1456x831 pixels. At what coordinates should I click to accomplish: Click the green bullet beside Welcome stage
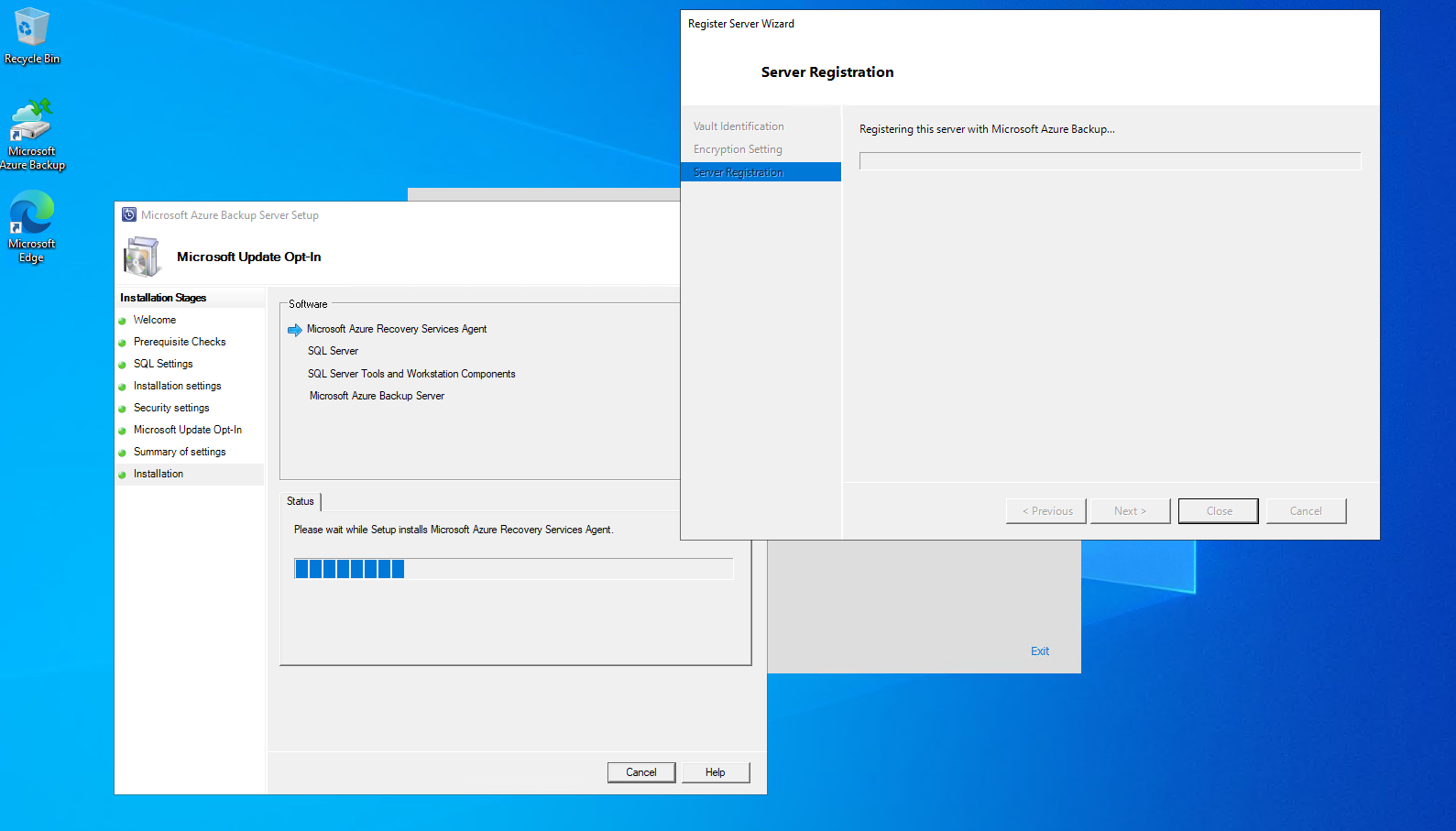click(122, 321)
